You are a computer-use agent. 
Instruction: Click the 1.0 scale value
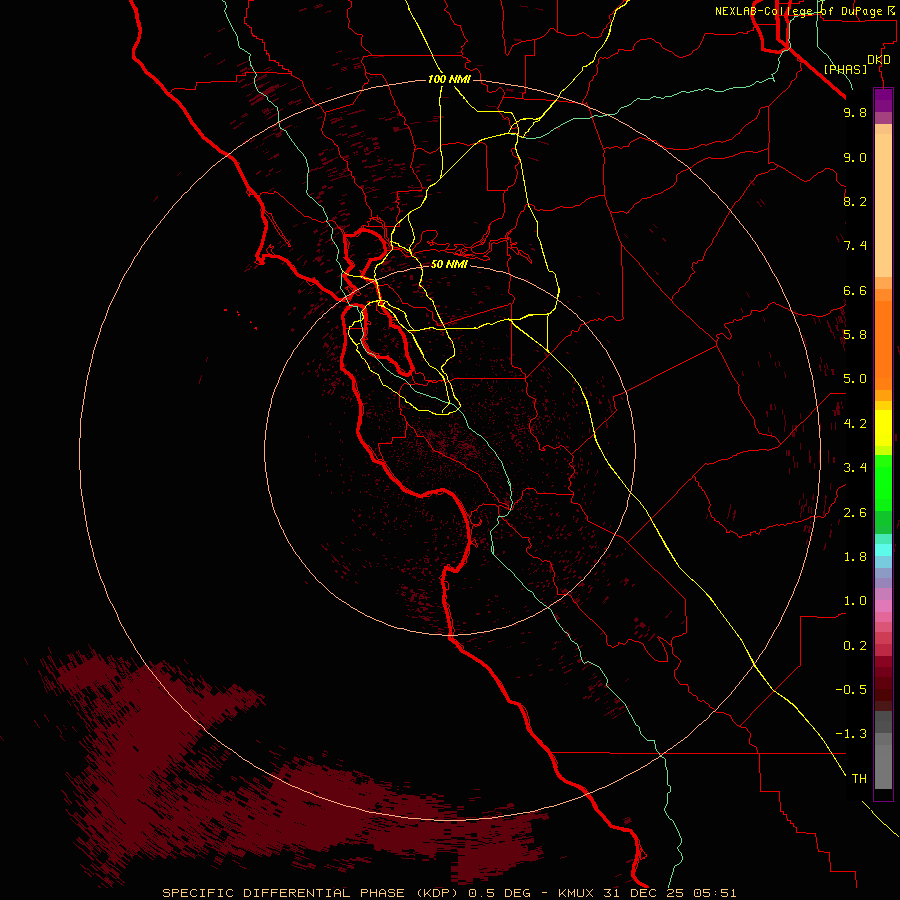tap(855, 601)
